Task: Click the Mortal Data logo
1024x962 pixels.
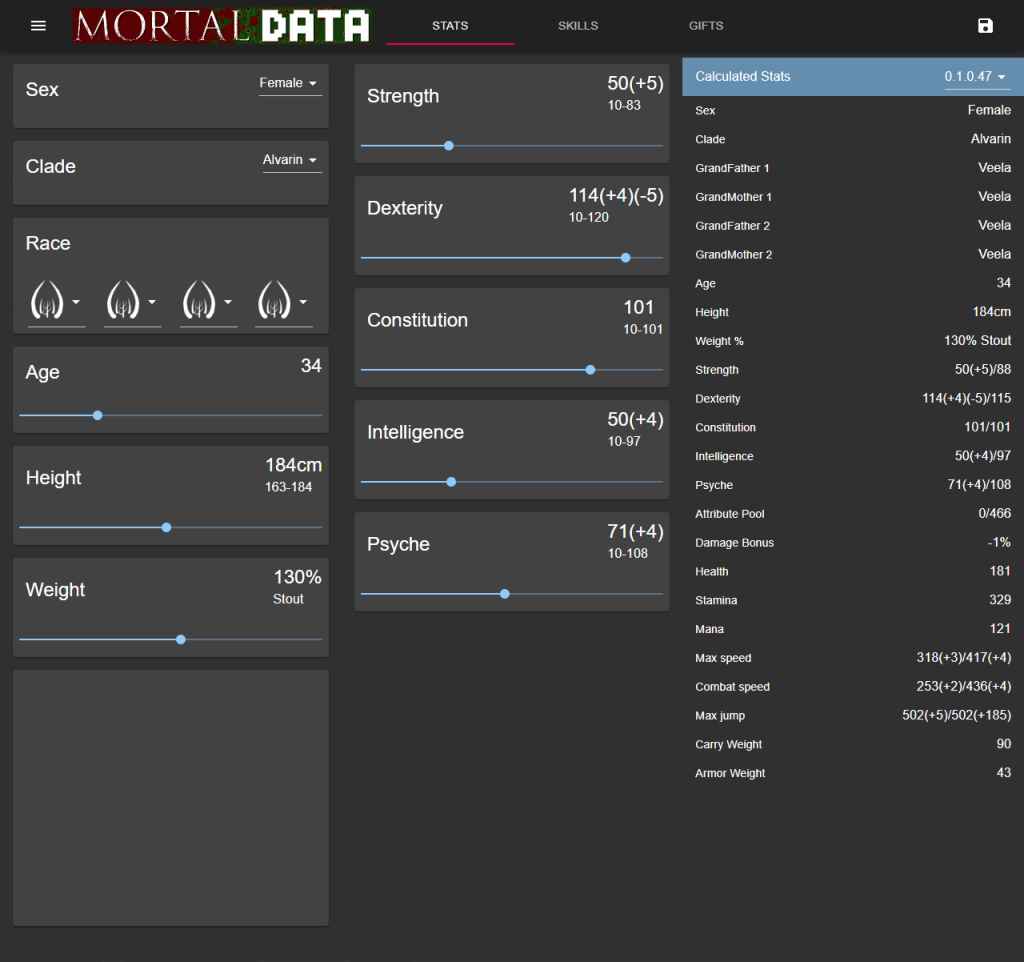Action: (221, 26)
